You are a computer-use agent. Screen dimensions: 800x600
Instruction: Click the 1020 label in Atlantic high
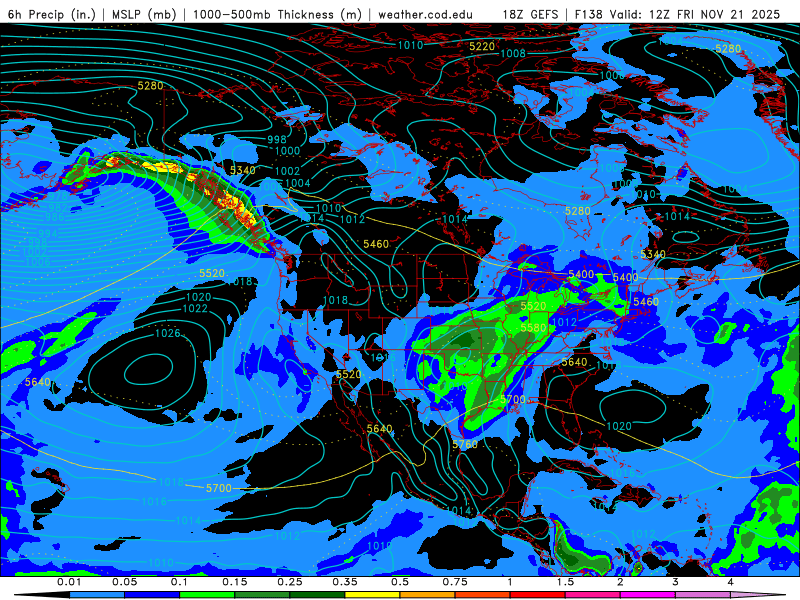pos(619,426)
